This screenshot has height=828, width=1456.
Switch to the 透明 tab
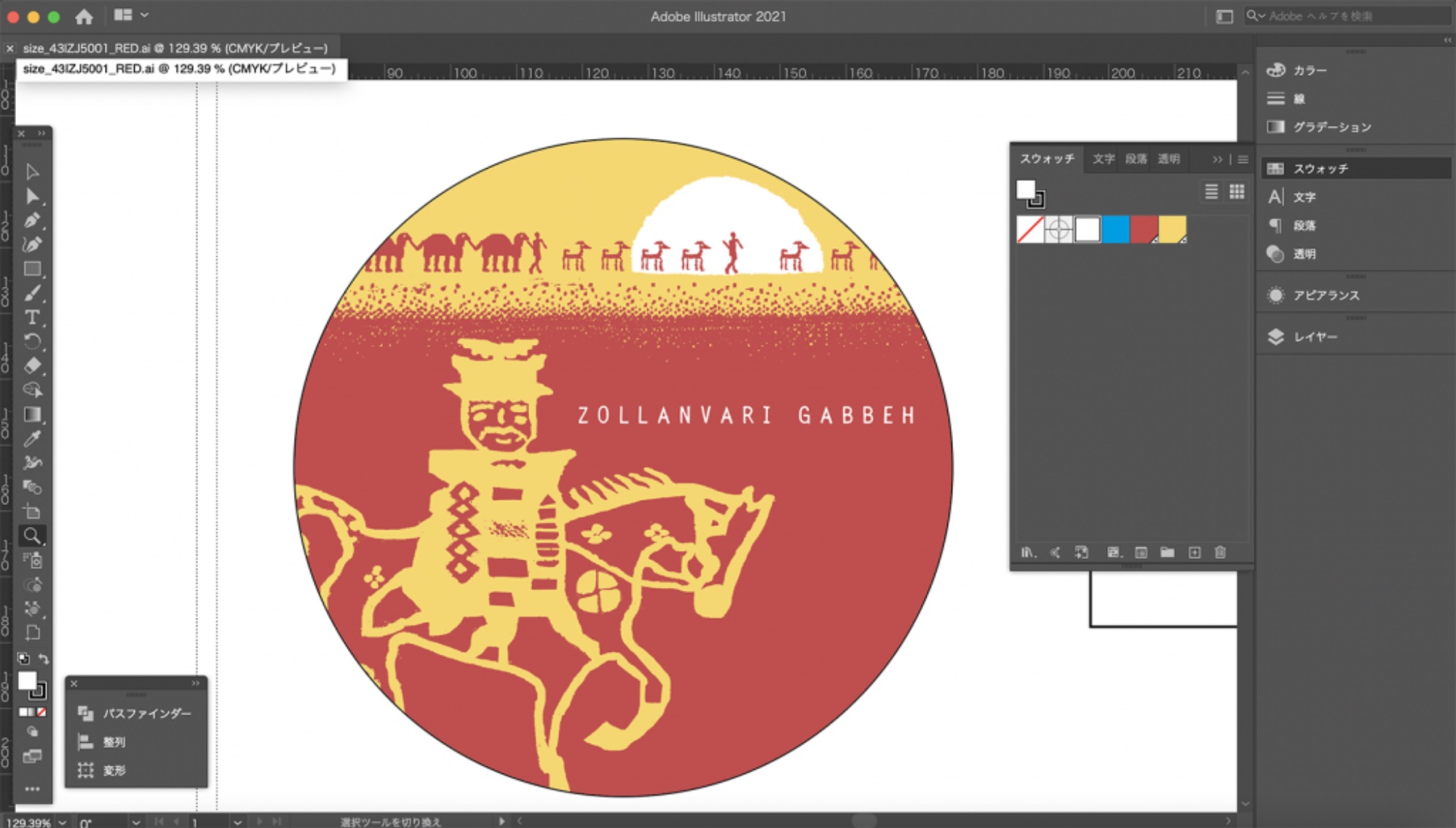[1168, 159]
